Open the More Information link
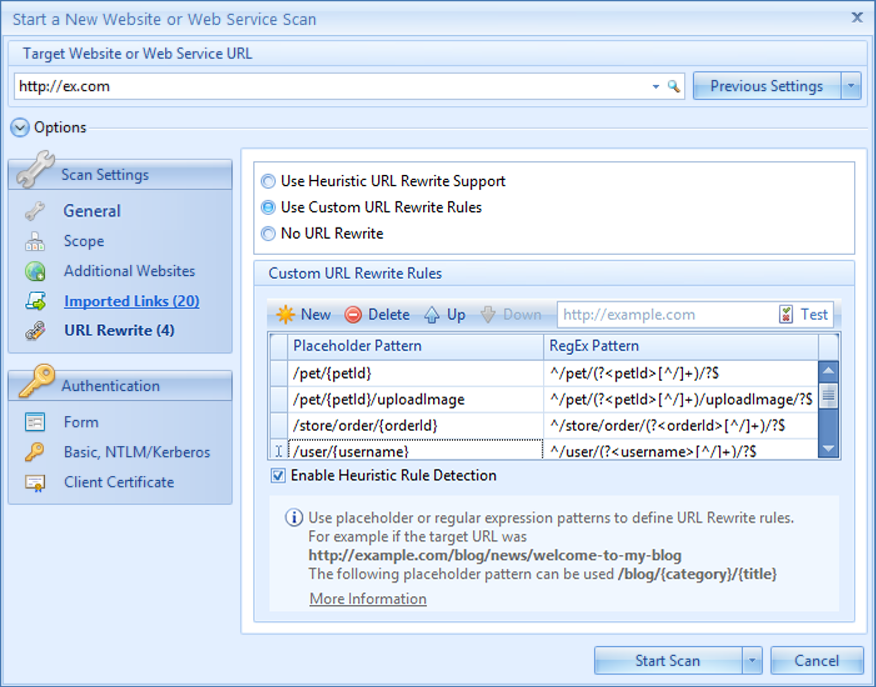 pyautogui.click(x=368, y=599)
